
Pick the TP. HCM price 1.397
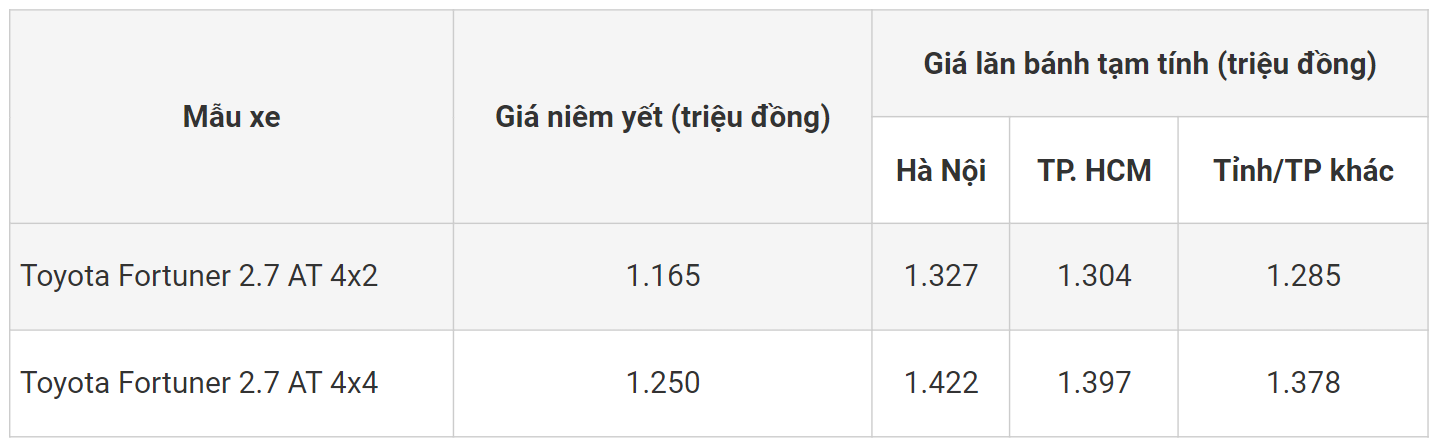1094,383
